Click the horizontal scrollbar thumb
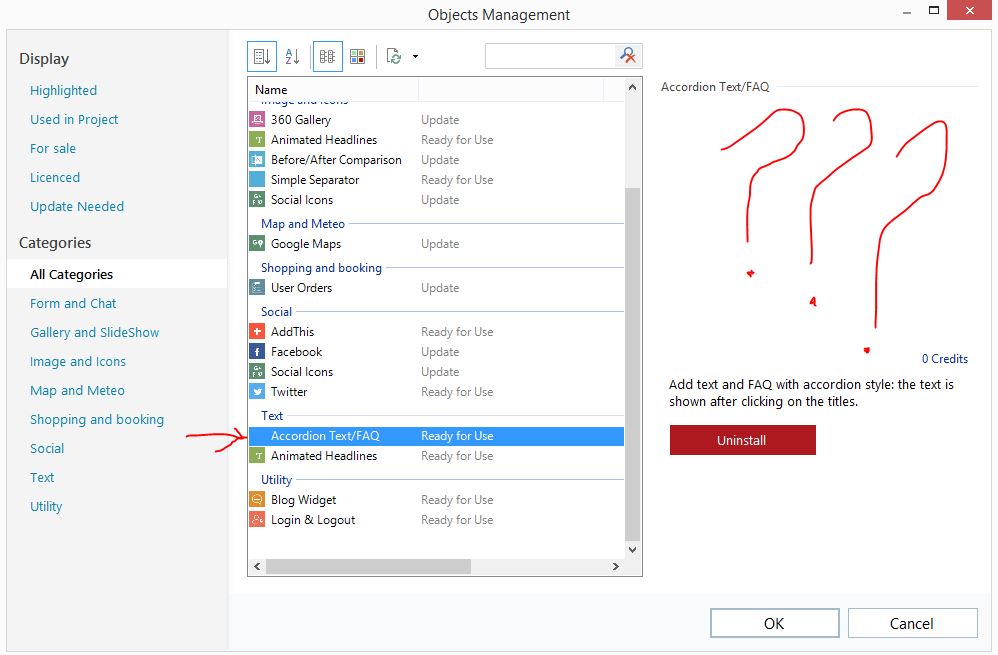 click(x=369, y=567)
